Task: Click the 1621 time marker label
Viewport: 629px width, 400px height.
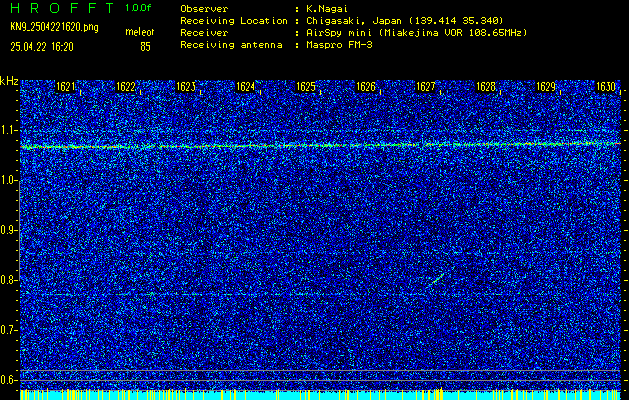Action: pyautogui.click(x=65, y=87)
